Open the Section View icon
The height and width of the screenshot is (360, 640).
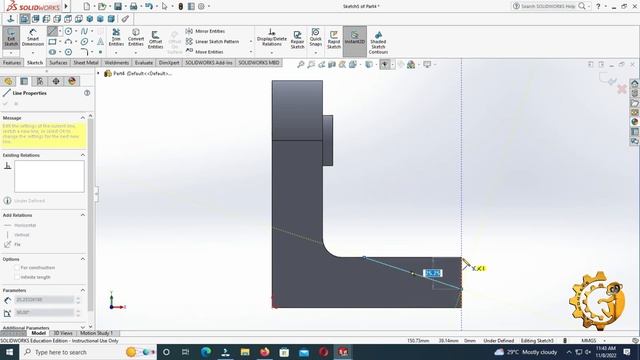click(x=332, y=64)
